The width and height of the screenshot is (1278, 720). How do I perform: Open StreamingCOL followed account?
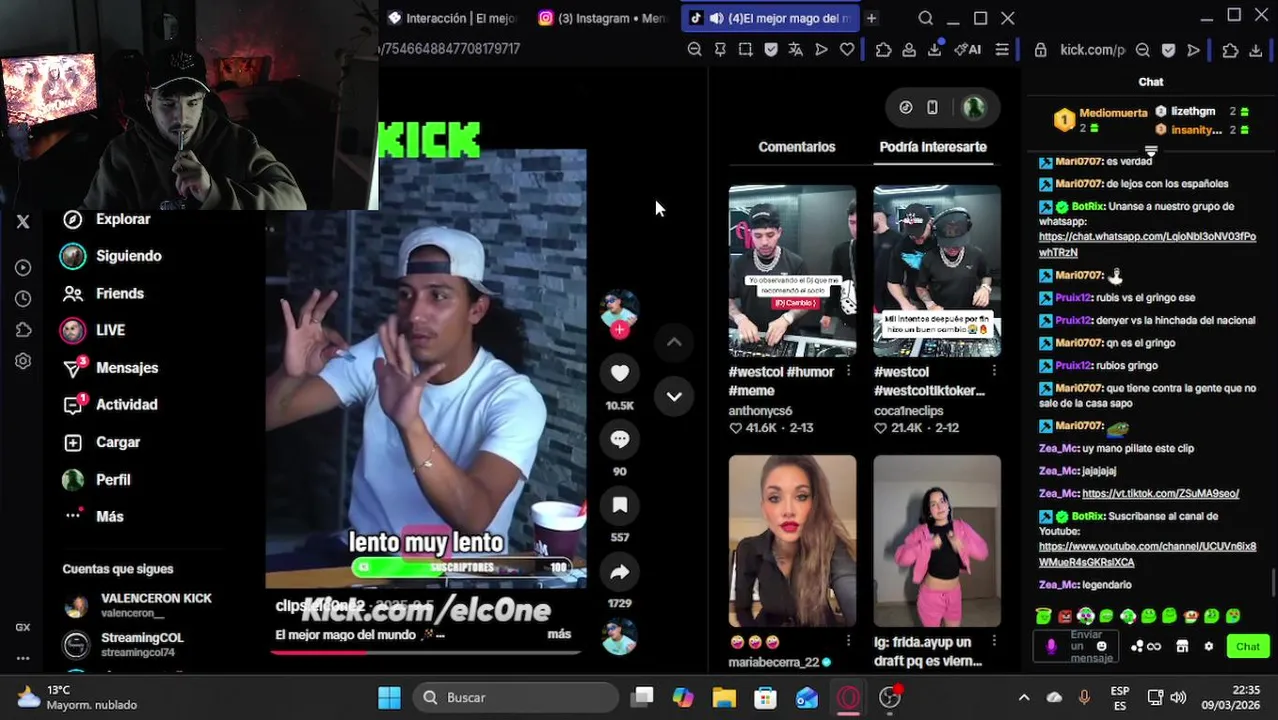[x=125, y=644]
